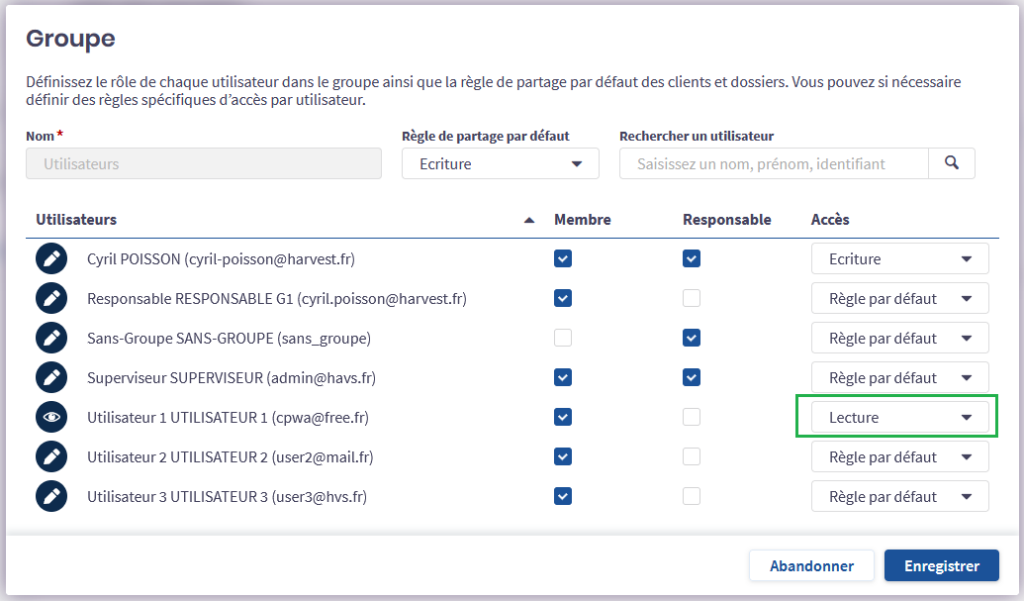Image resolution: width=1024 pixels, height=601 pixels.
Task: Expand the Règle par défaut dropdown for Utilisateur 3
Action: pos(899,496)
